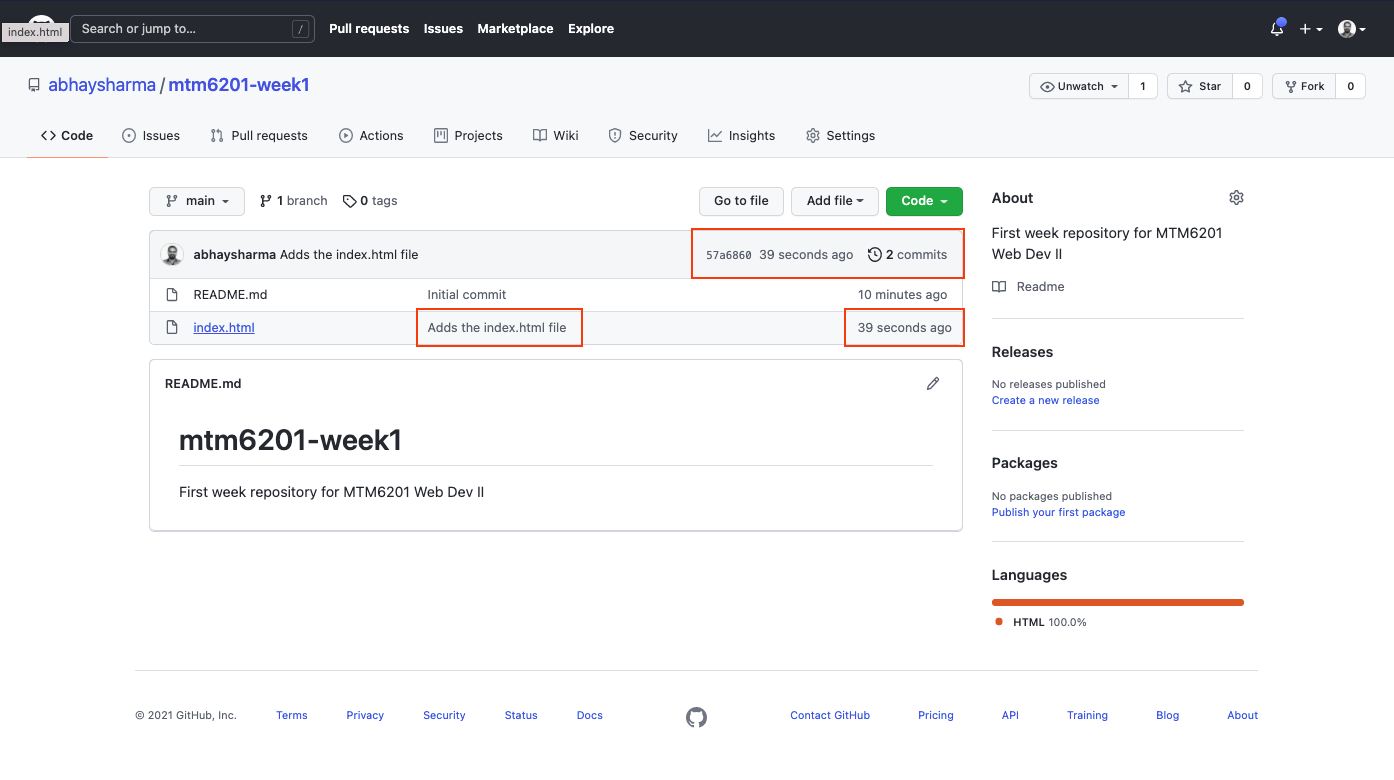Open API in the footer

[x=1010, y=716]
